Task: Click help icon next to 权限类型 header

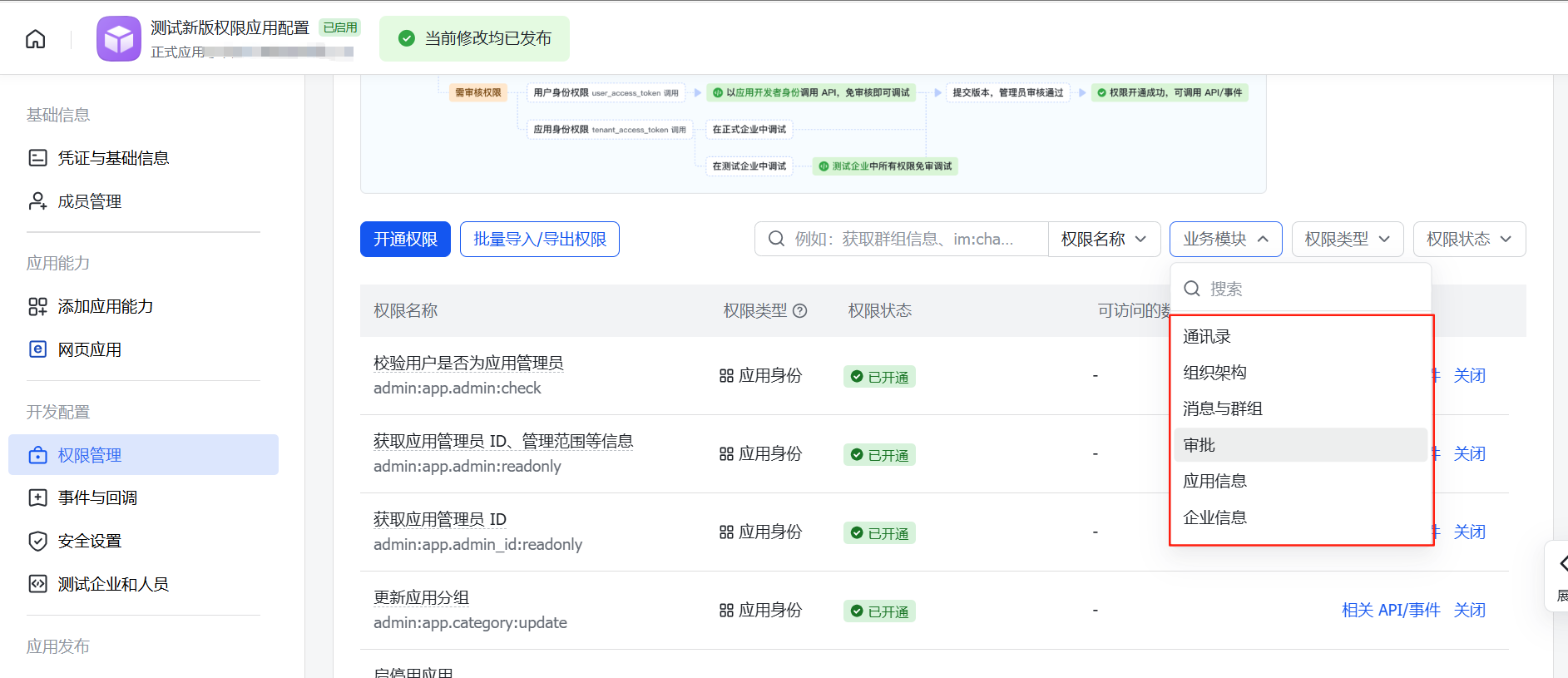Action: 800,311
